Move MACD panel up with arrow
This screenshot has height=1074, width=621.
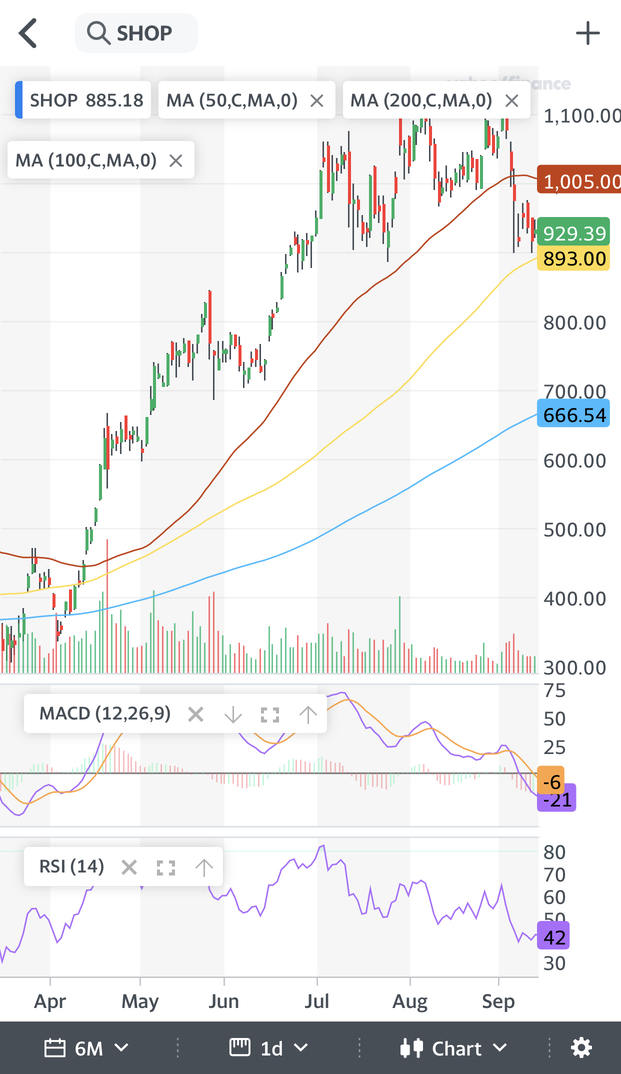click(x=308, y=714)
